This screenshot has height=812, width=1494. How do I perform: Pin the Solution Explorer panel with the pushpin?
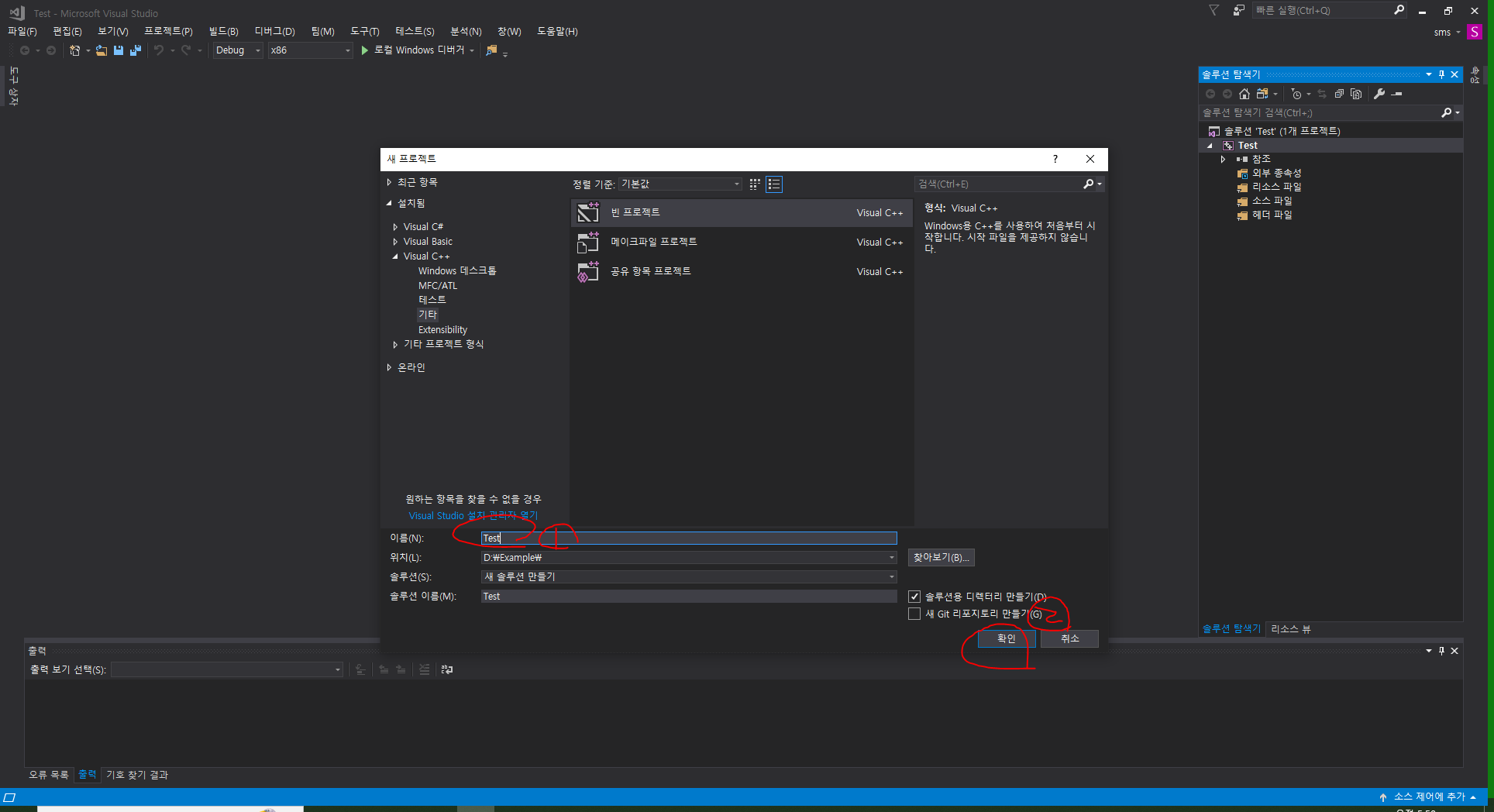(1441, 74)
